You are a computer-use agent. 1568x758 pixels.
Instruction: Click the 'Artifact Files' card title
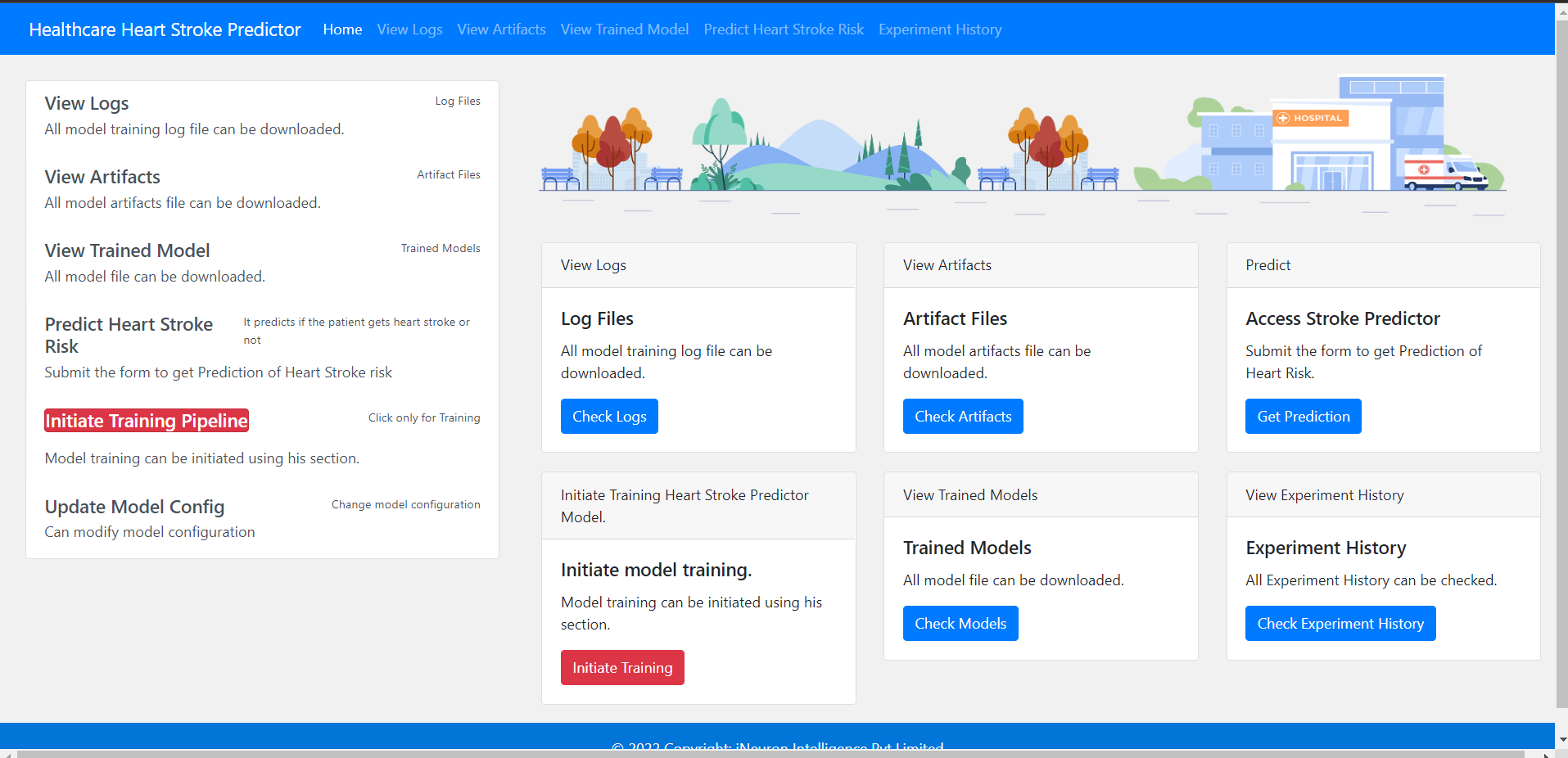tap(955, 318)
